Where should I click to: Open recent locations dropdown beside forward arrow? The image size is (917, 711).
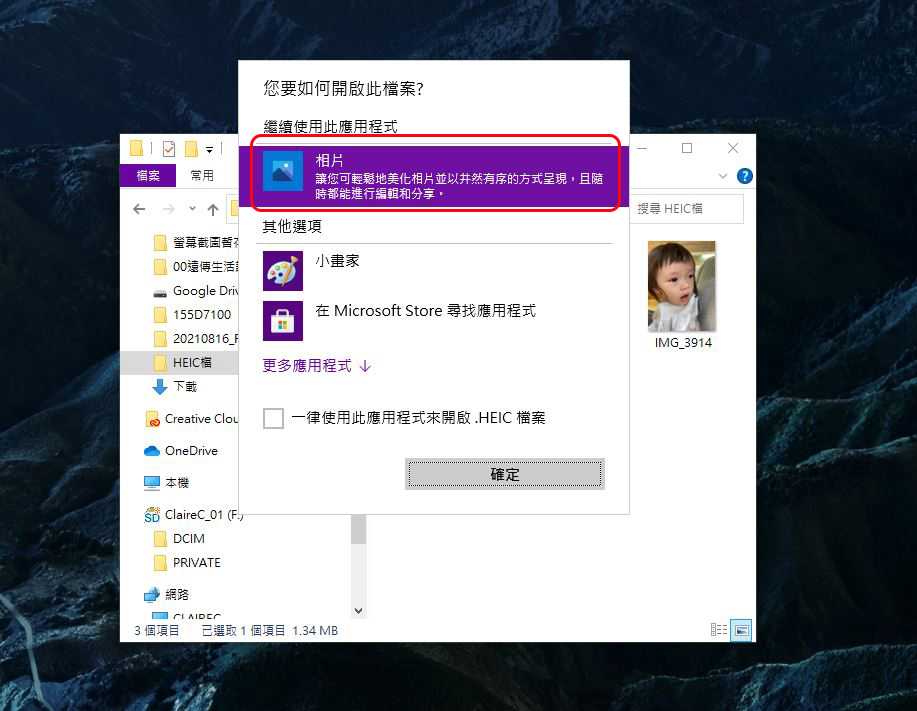click(191, 209)
